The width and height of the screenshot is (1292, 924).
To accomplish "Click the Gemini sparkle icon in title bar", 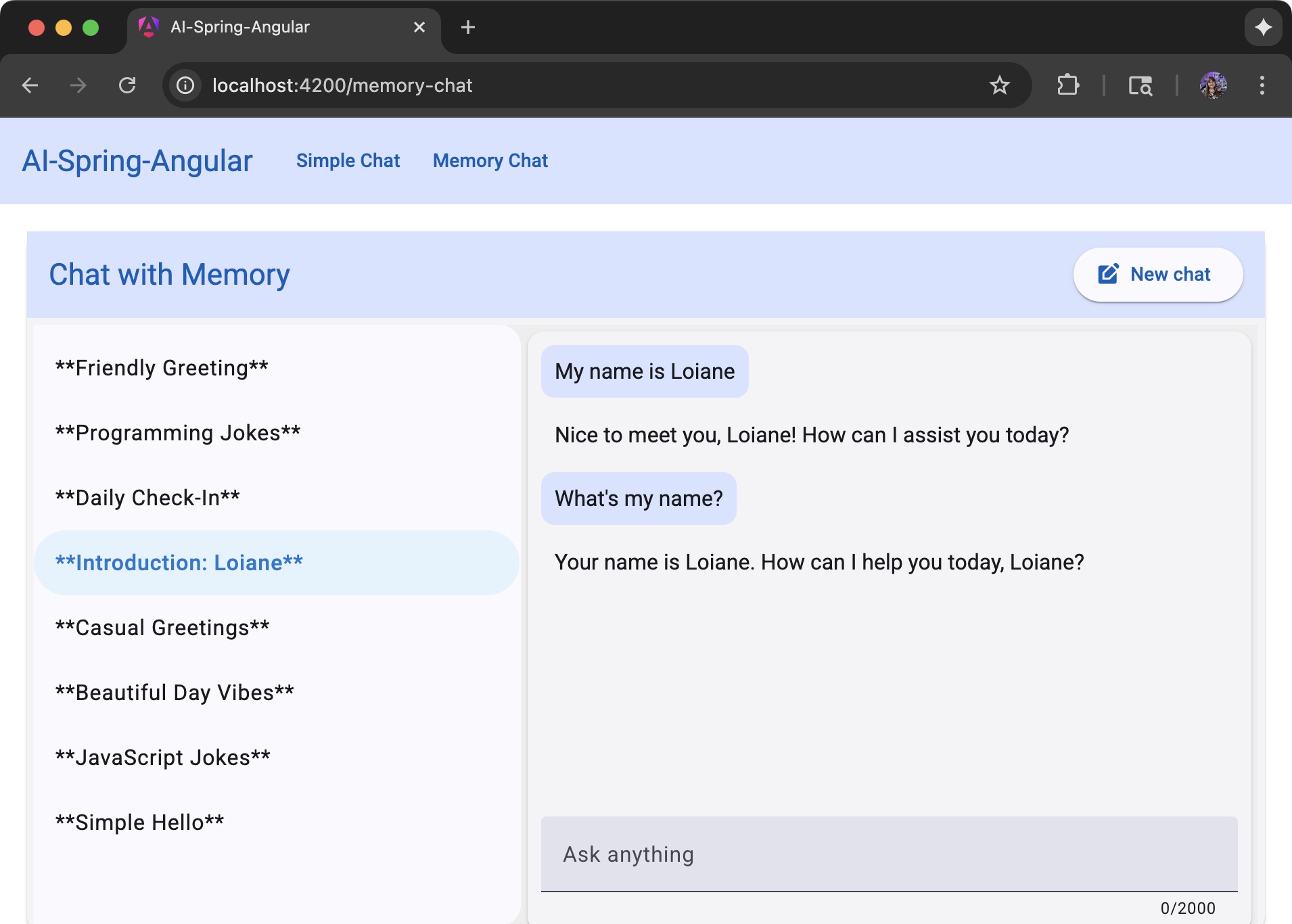I will 1263,27.
